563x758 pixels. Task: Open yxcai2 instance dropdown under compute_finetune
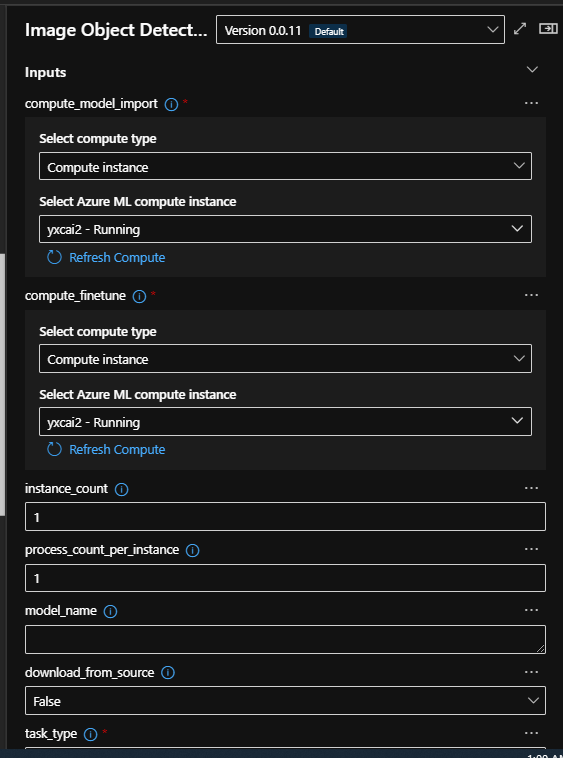point(285,422)
